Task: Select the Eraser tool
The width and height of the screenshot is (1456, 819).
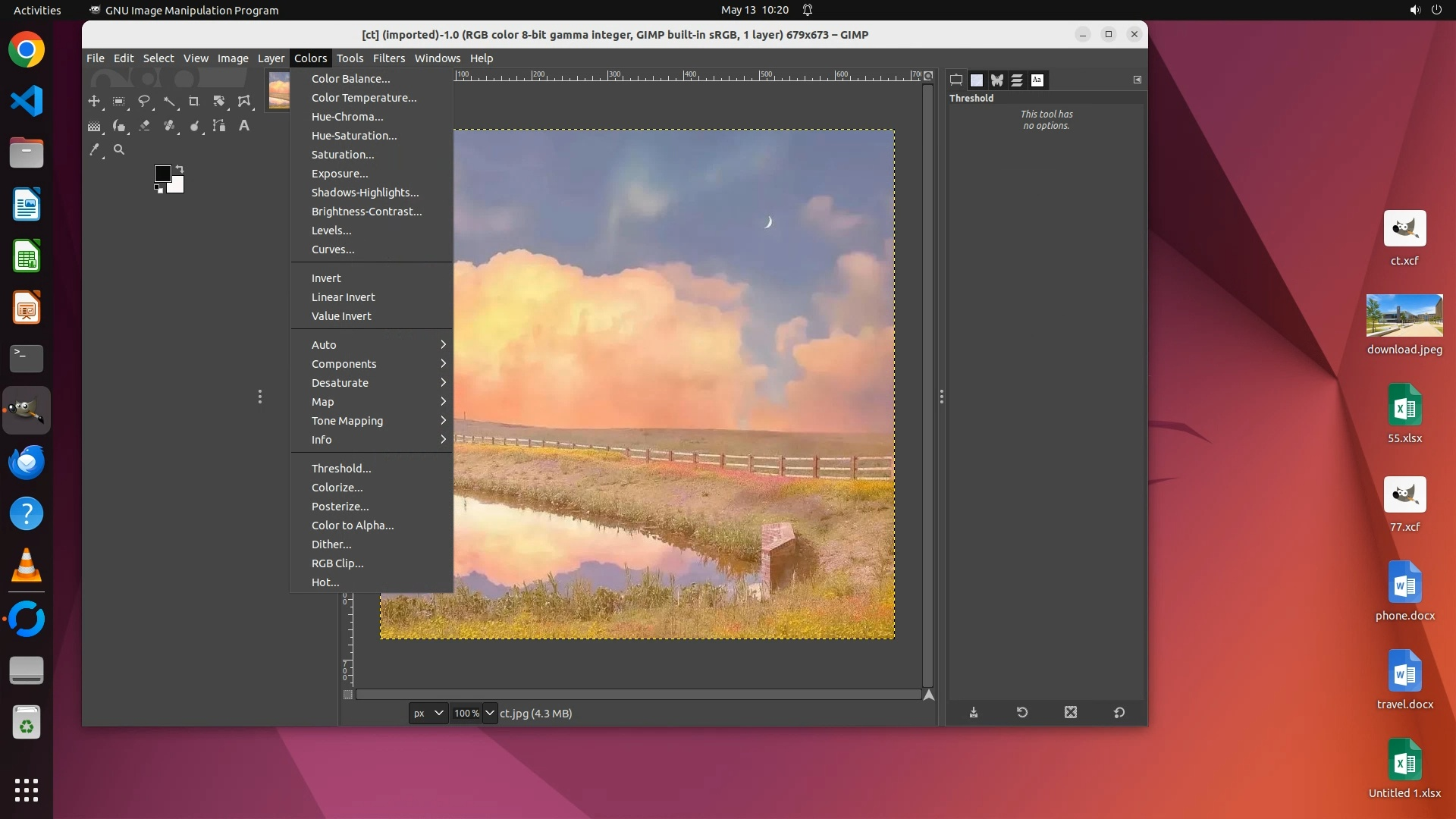Action: click(144, 126)
